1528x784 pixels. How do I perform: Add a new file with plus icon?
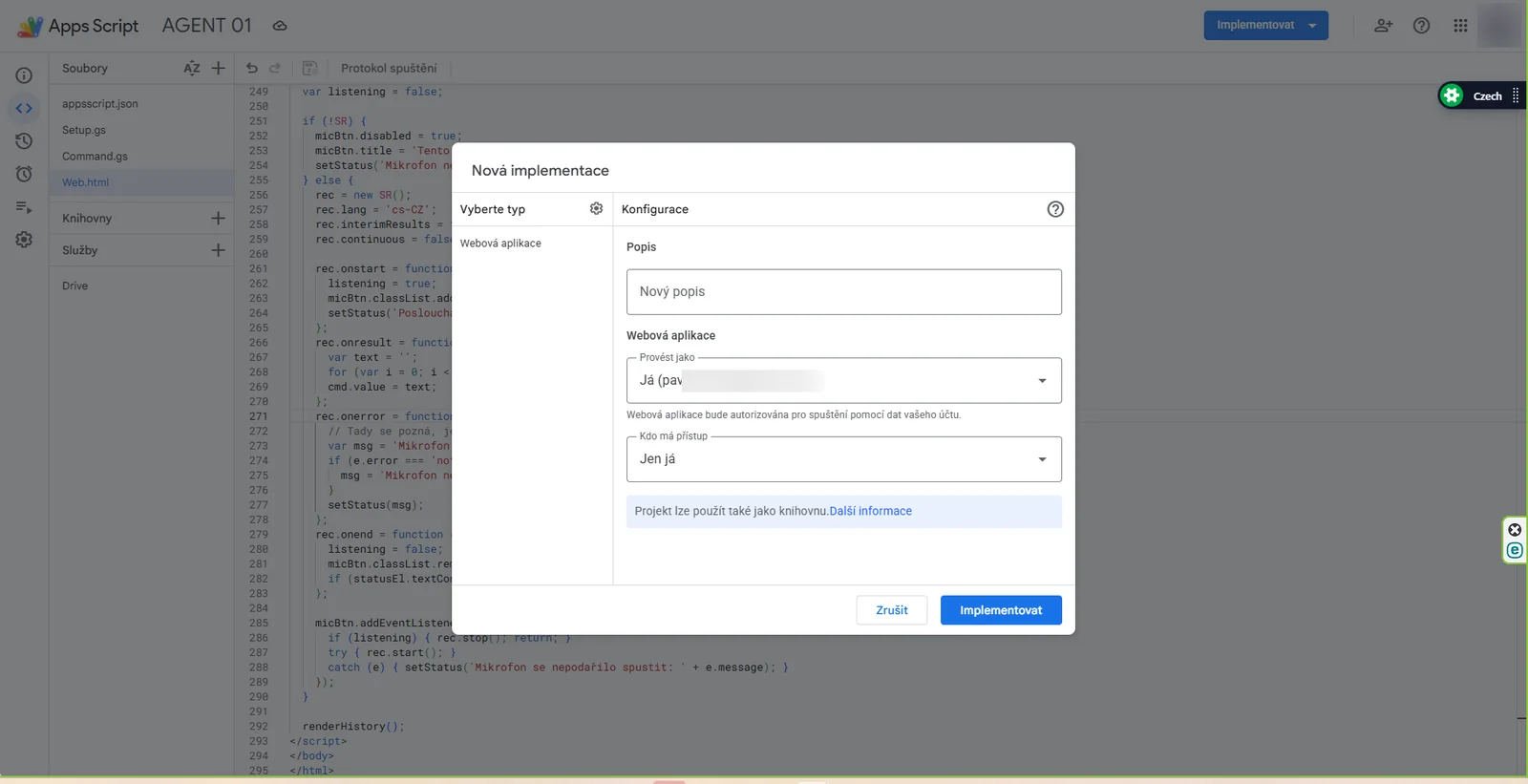click(x=218, y=68)
